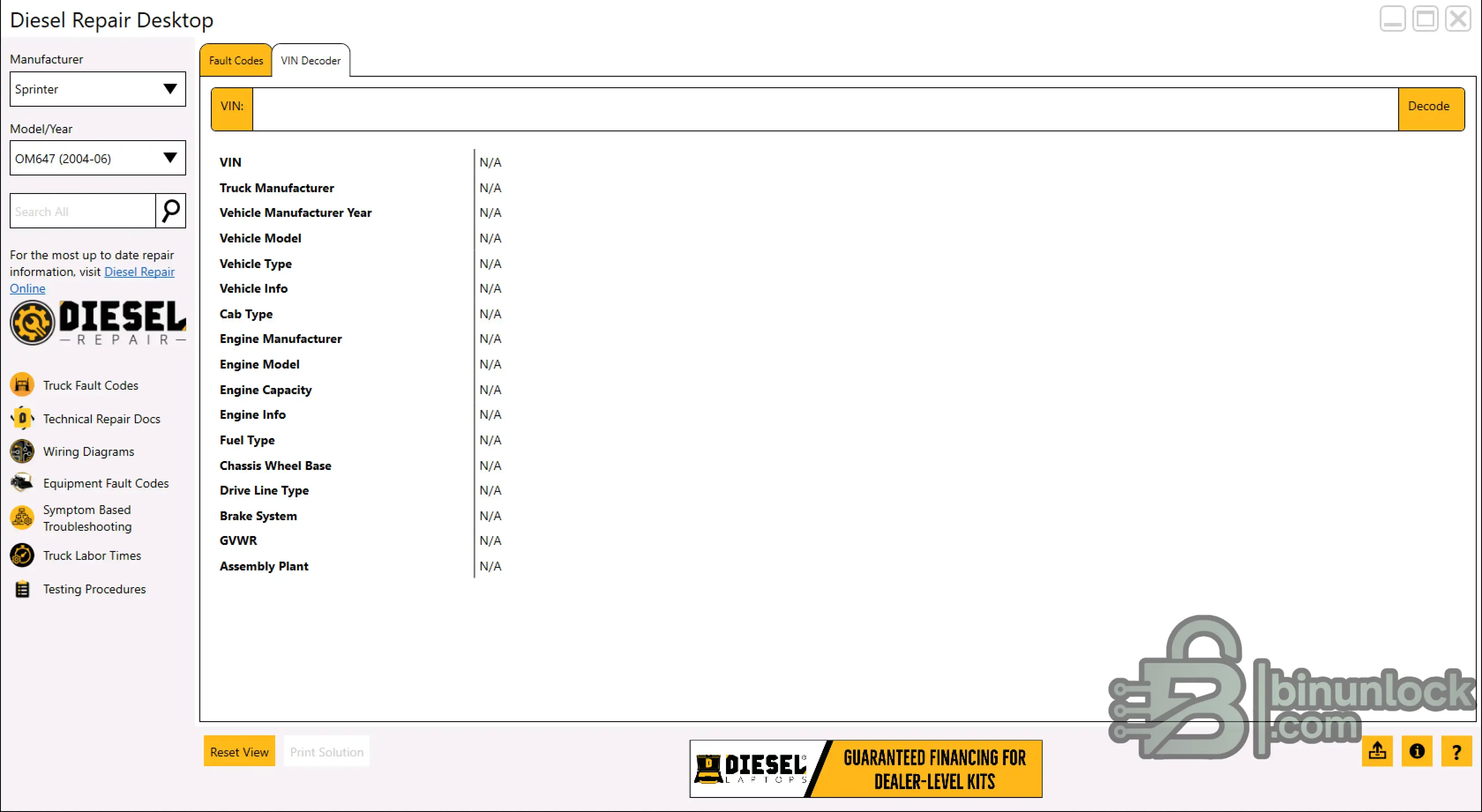Viewport: 1482px width, 812px height.
Task: Open the Technical Repair Docs link
Action: pos(102,419)
